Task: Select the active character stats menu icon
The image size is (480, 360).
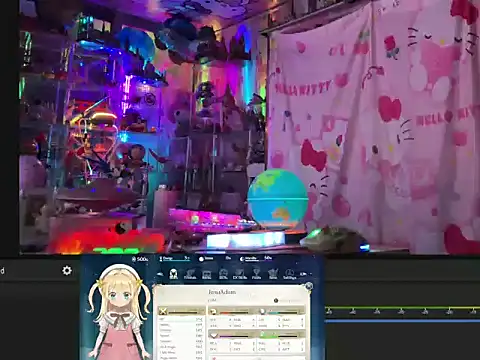Action: tap(173, 274)
